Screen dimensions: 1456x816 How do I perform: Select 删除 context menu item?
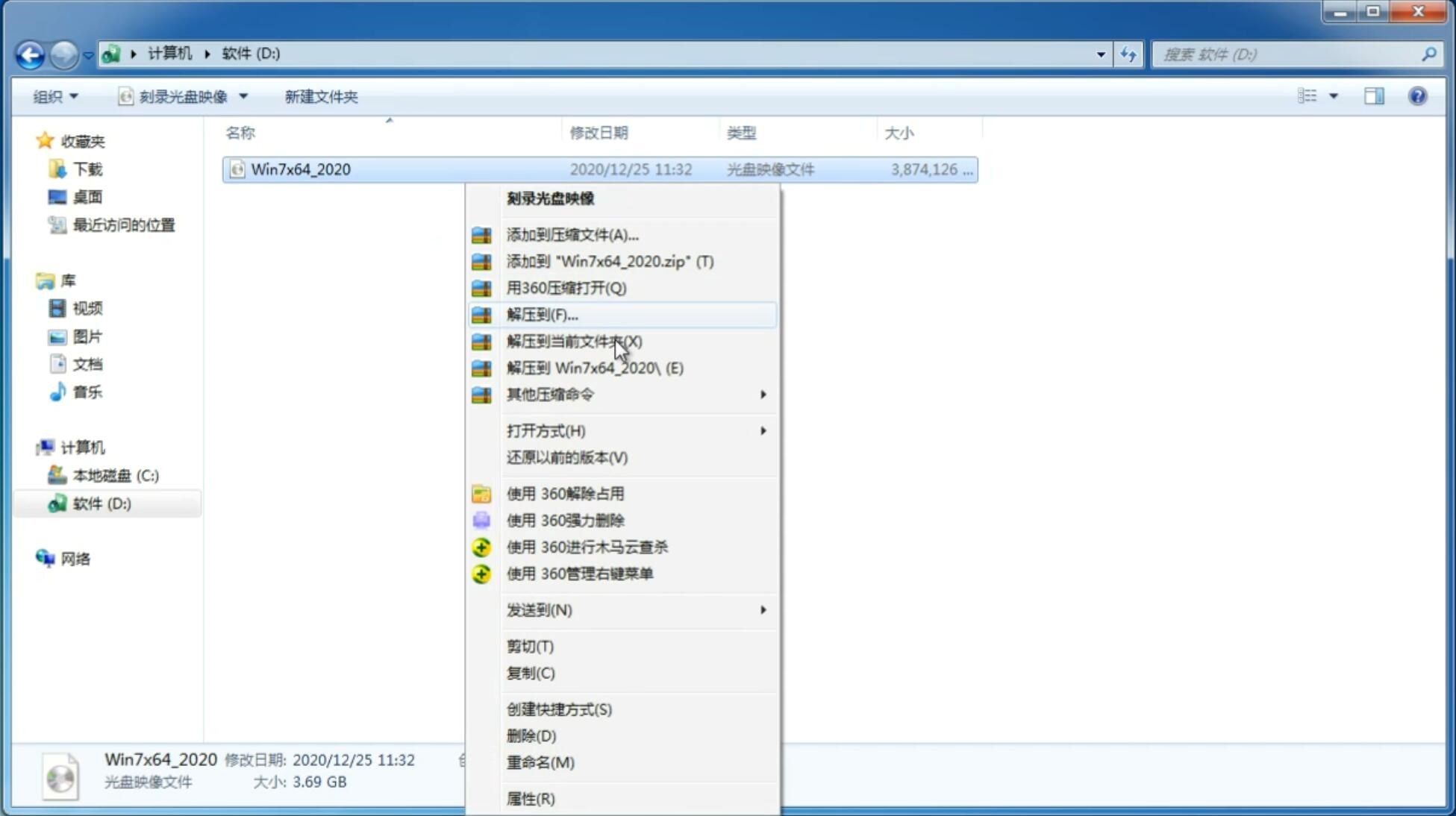tap(531, 735)
